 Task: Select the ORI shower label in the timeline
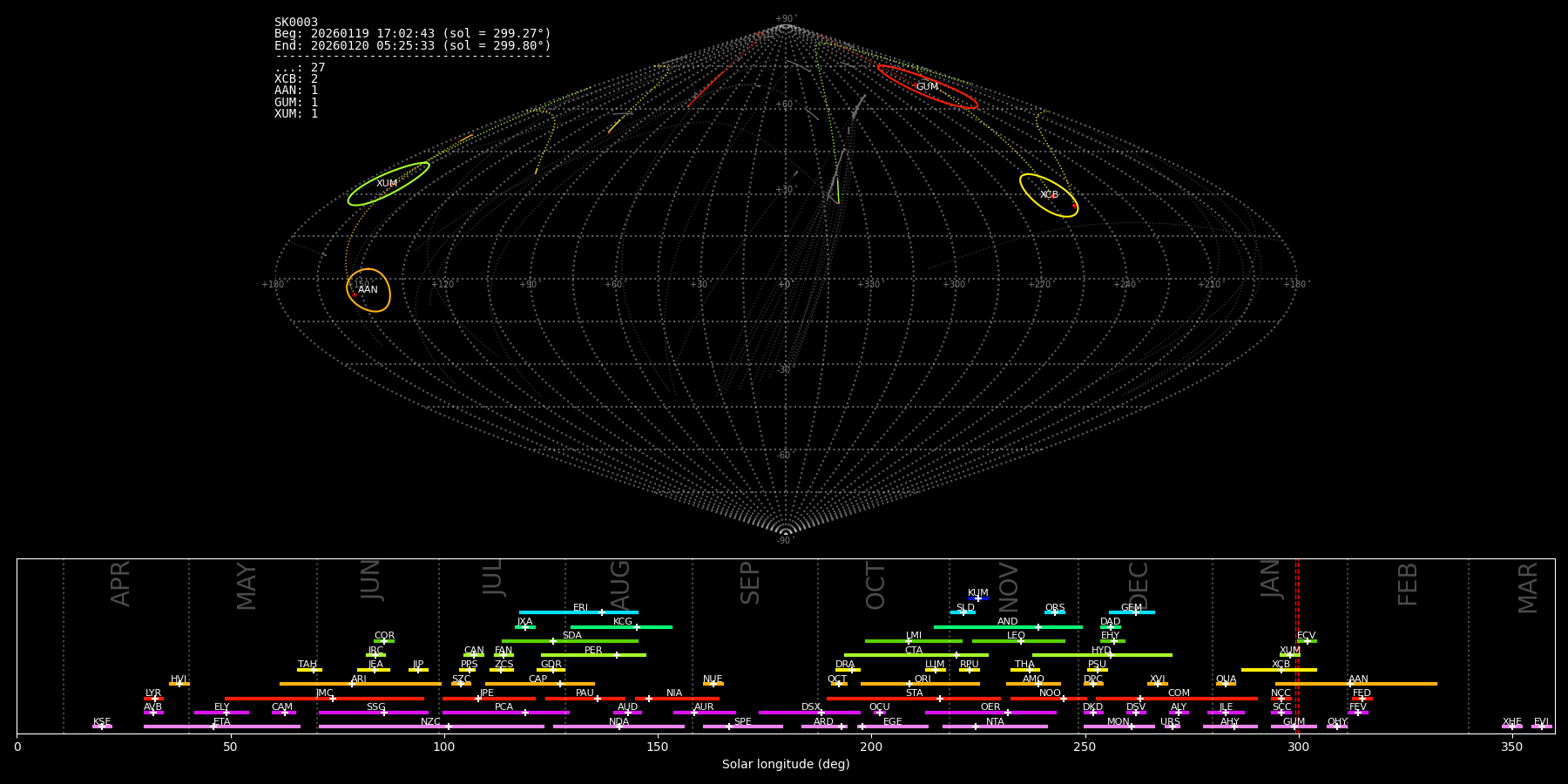tap(923, 679)
